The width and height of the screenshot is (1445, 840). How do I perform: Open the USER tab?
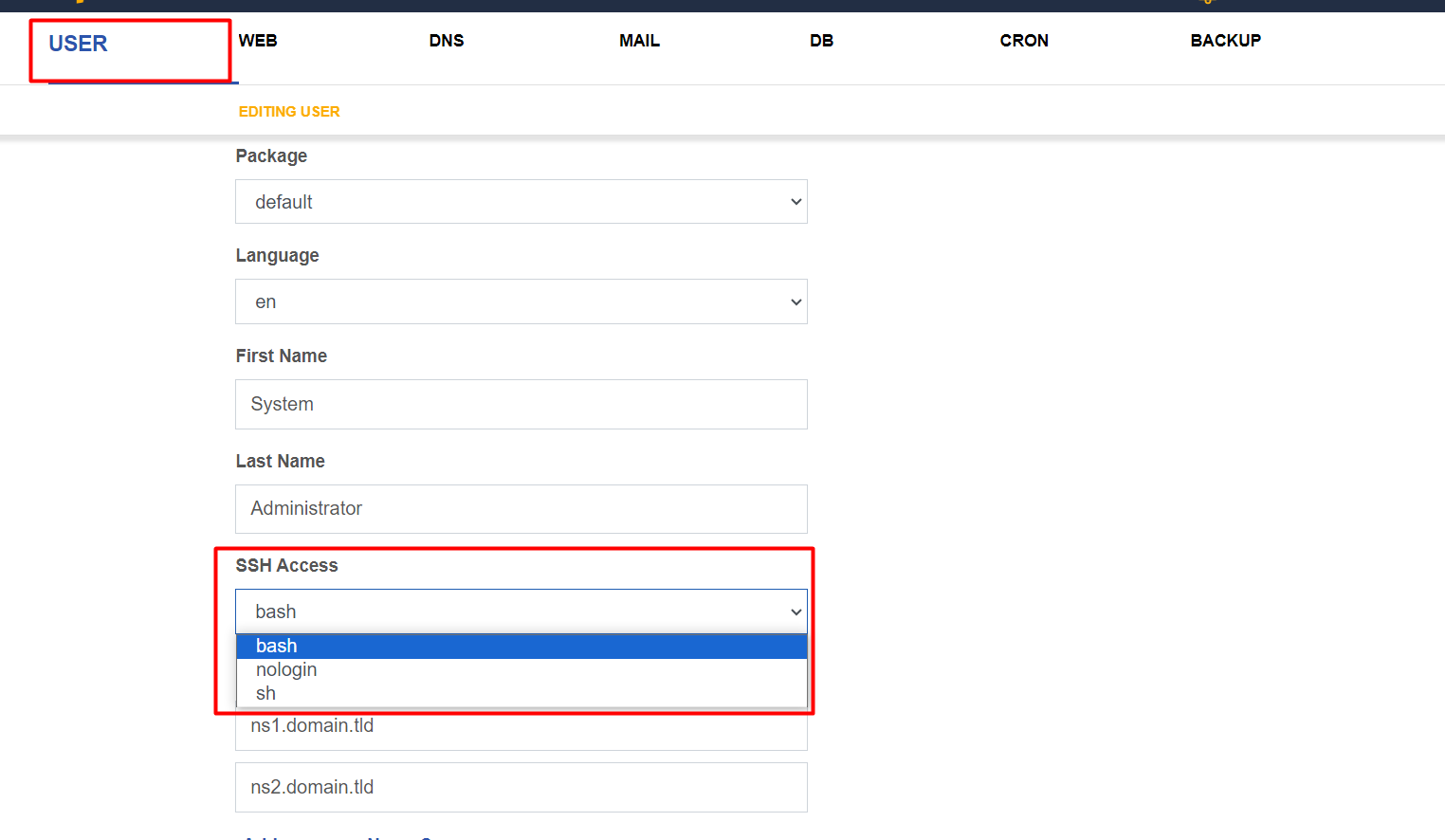coord(78,44)
